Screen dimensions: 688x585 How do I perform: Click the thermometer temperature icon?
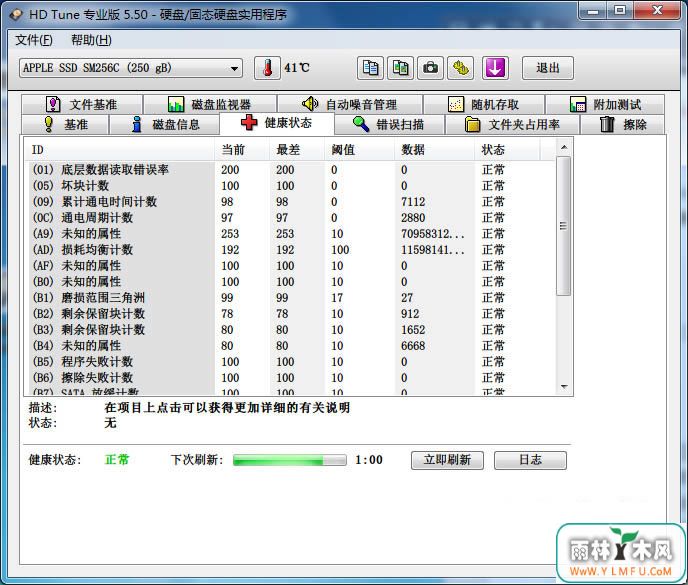[267, 68]
